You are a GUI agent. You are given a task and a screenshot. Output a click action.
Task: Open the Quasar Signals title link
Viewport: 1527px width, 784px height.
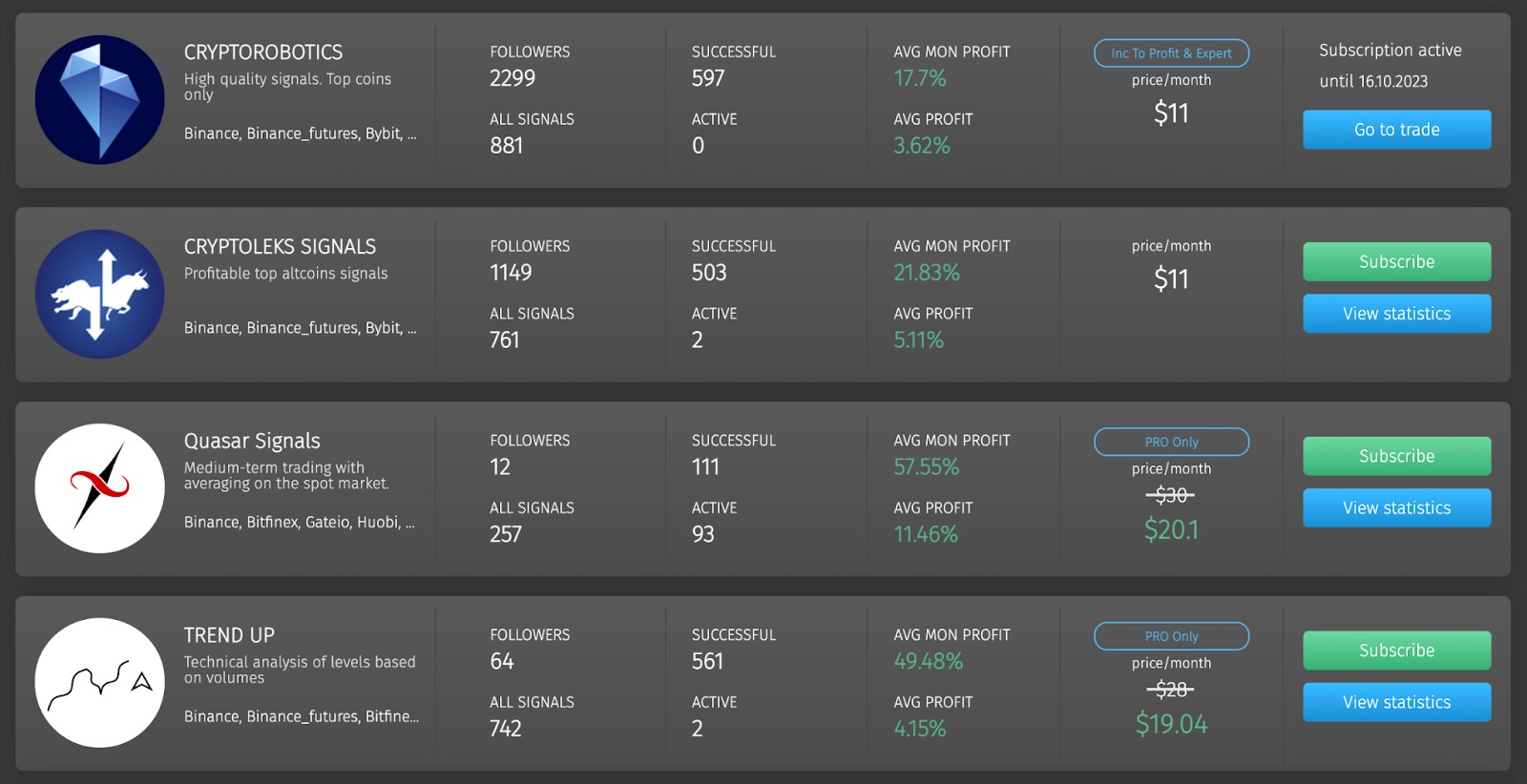252,441
